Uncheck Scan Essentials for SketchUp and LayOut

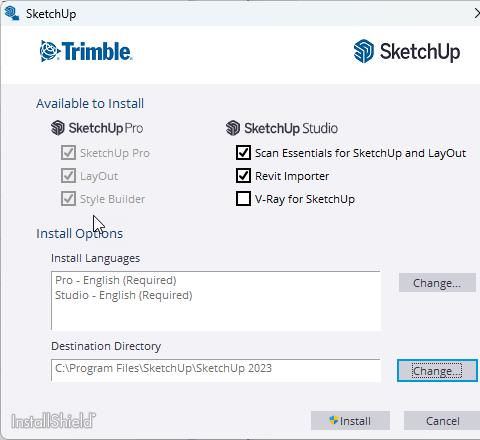pyautogui.click(x=243, y=153)
